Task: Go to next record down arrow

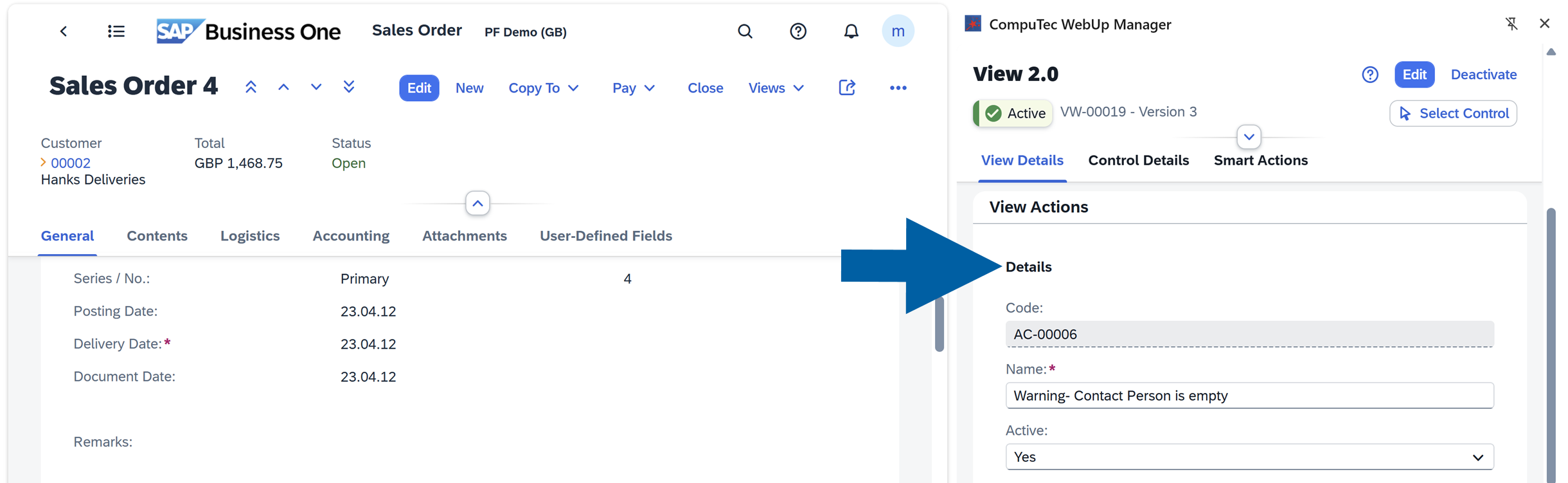Action: point(316,87)
